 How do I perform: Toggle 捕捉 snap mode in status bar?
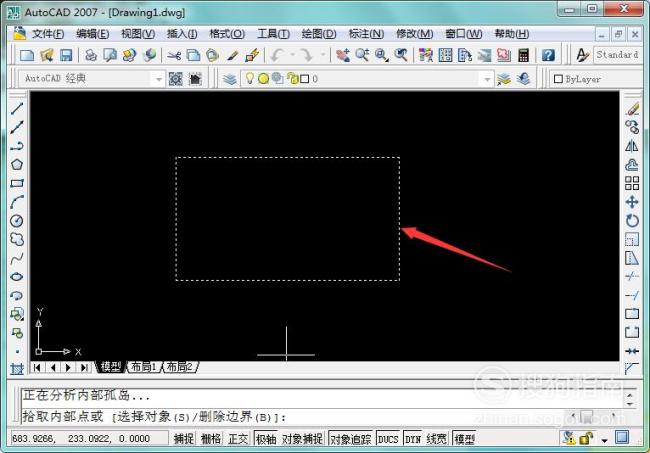(184, 438)
